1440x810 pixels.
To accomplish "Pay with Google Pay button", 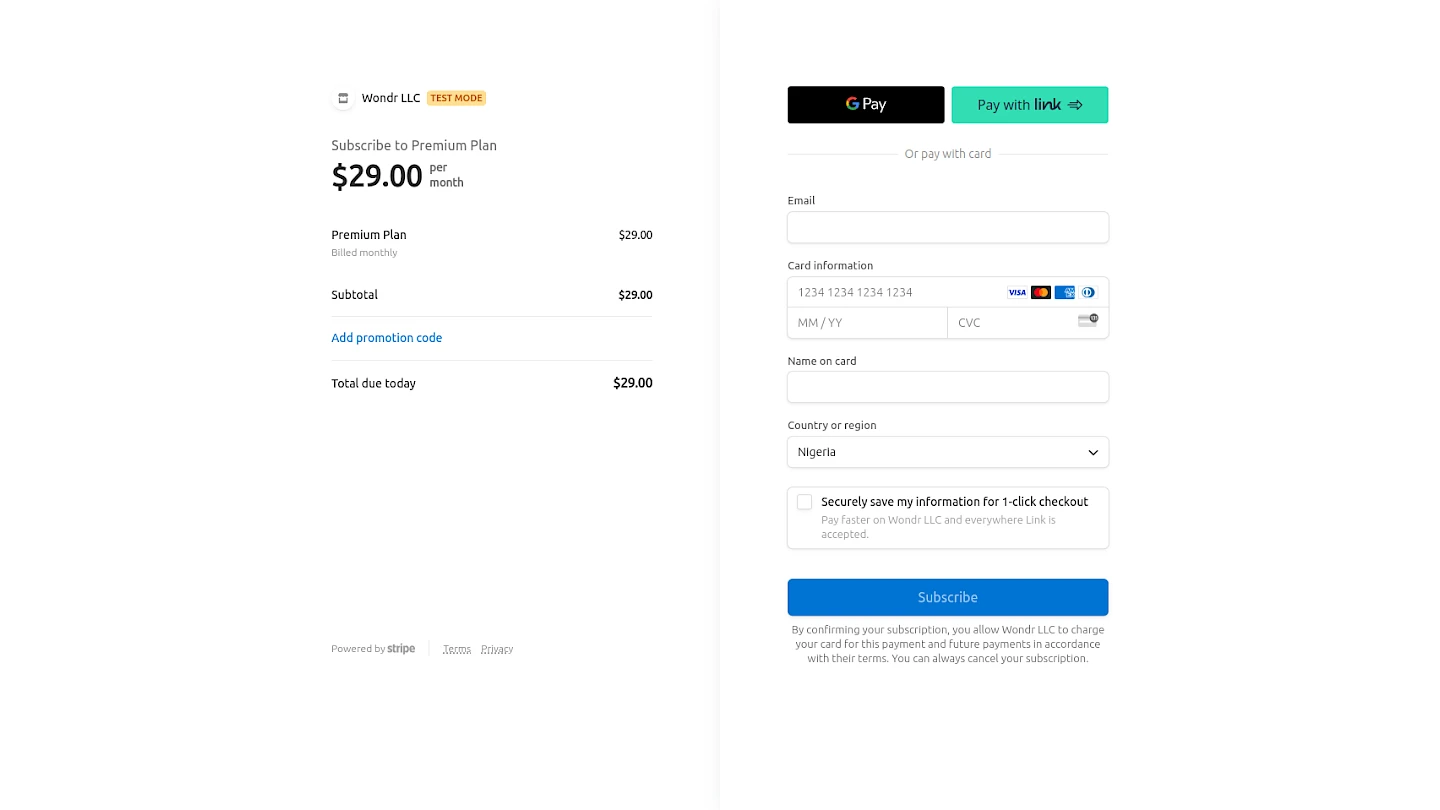I will tap(866, 105).
